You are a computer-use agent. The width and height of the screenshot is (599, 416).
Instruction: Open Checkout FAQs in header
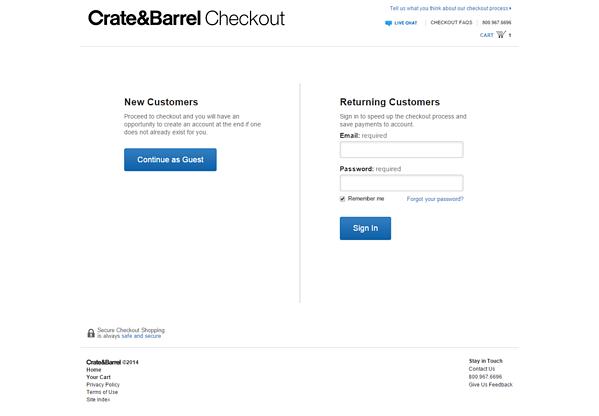[451, 23]
